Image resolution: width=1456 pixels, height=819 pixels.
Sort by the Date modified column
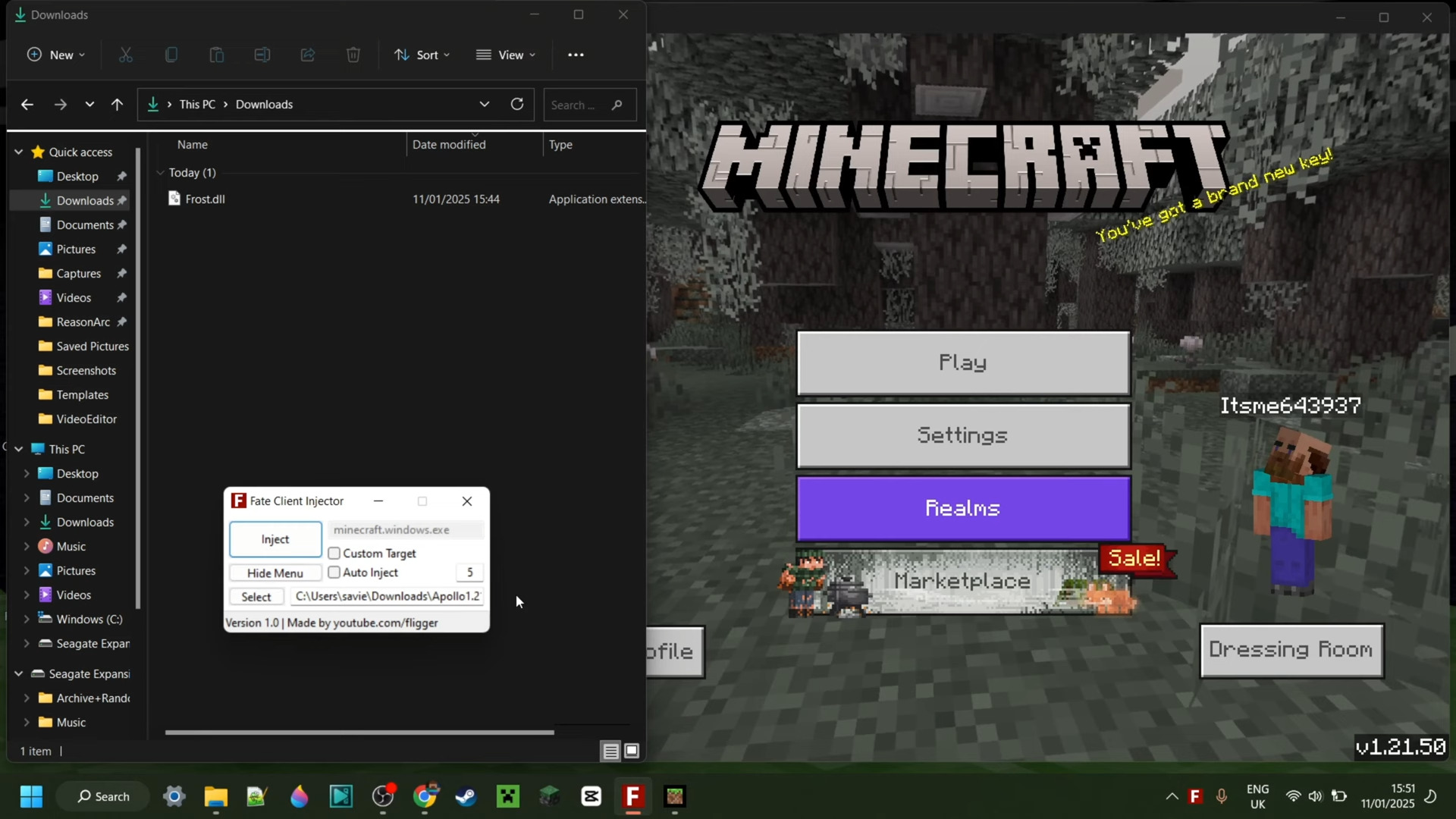pyautogui.click(x=449, y=144)
